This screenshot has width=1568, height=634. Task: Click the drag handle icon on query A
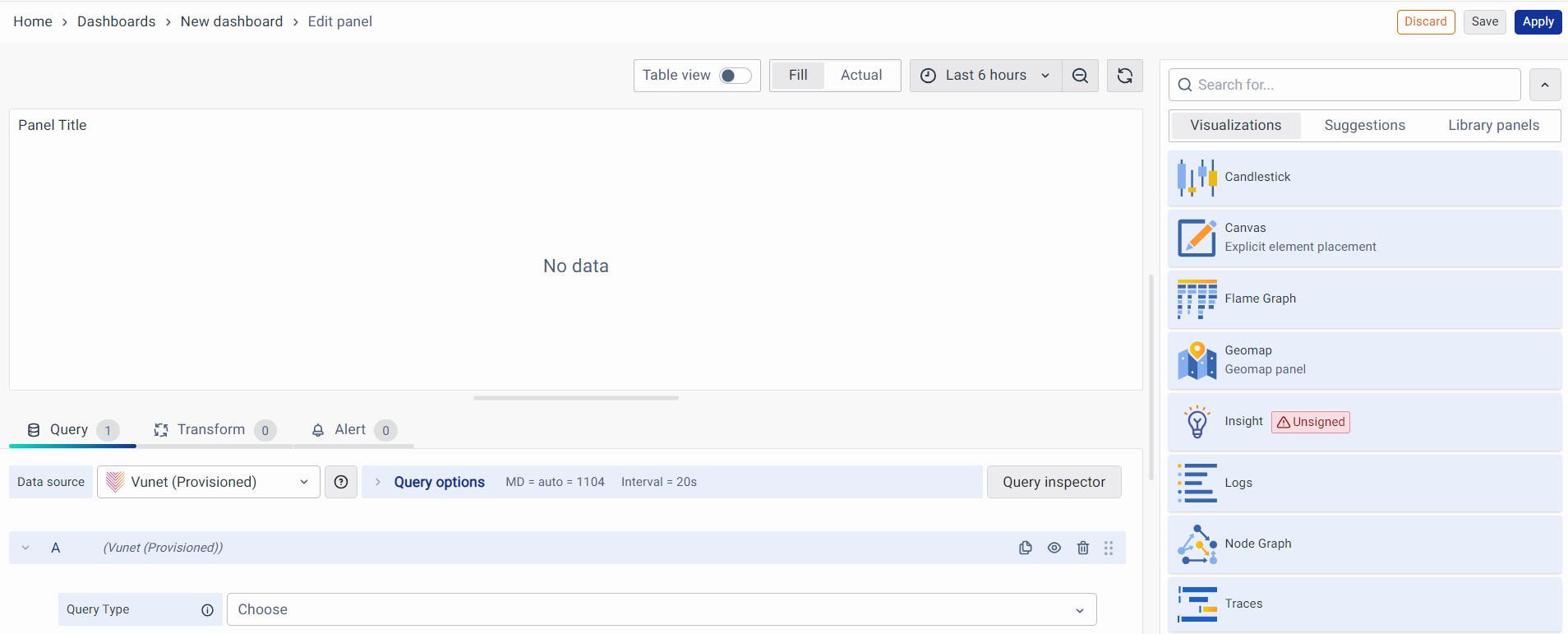(x=1109, y=548)
